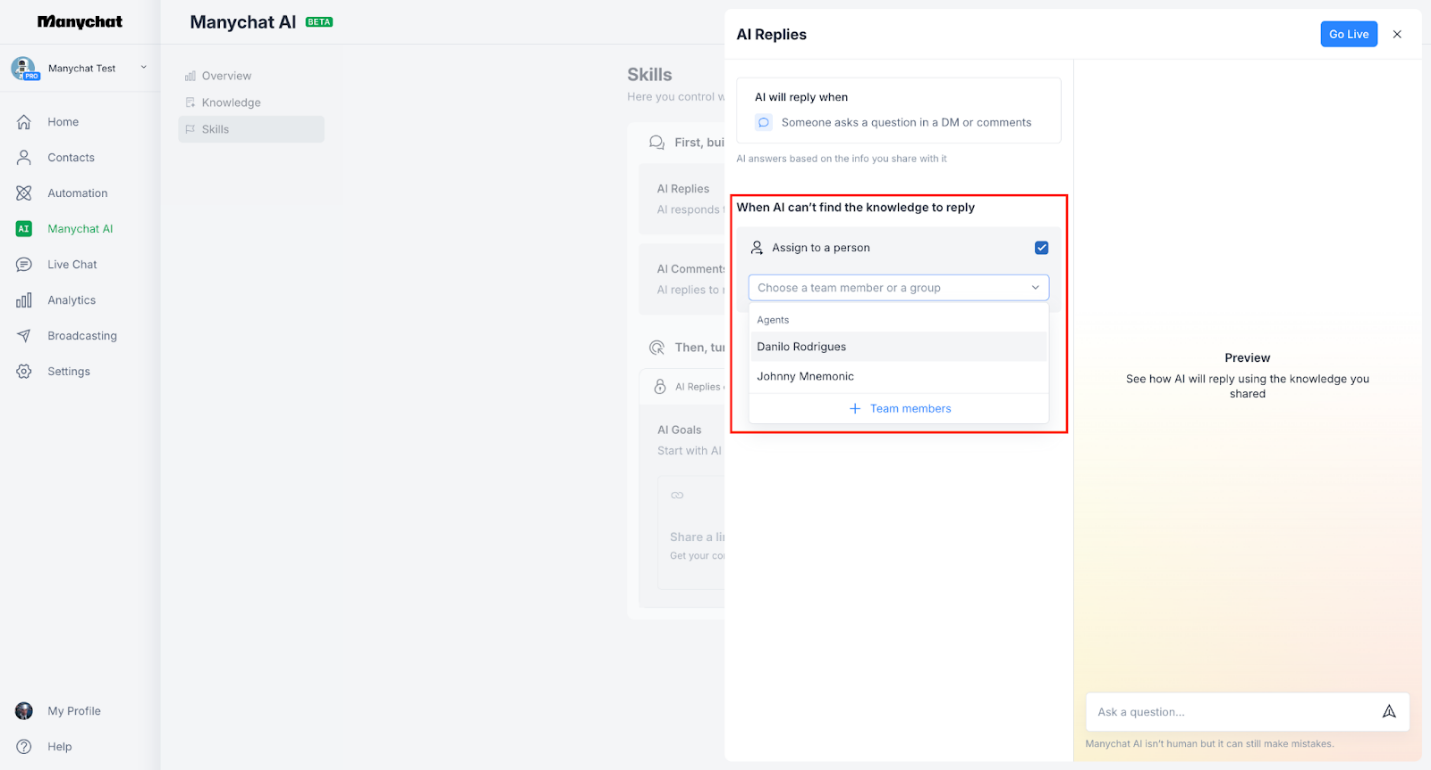Screen dimensions: 1431x770
Task: Open Live Chat
Action: click(70, 264)
